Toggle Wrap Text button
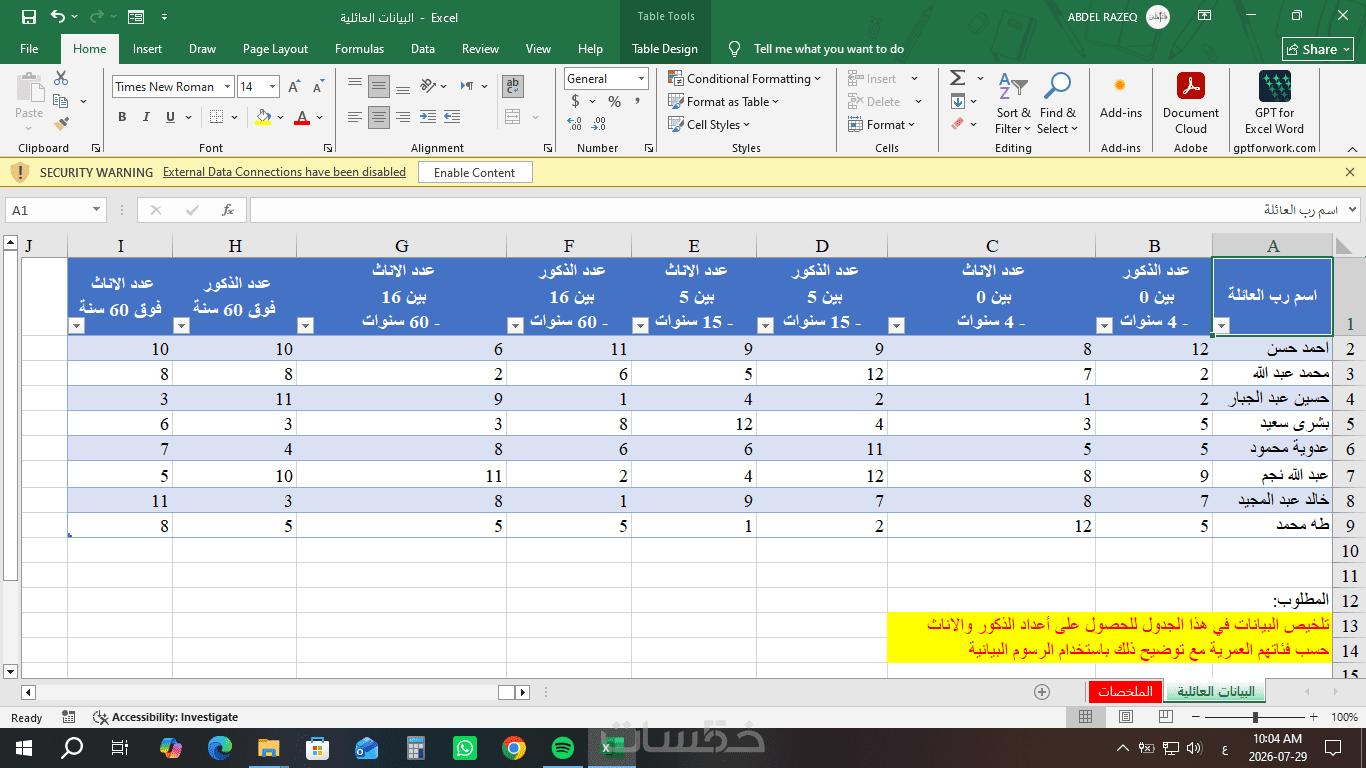1366x768 pixels. click(x=513, y=86)
